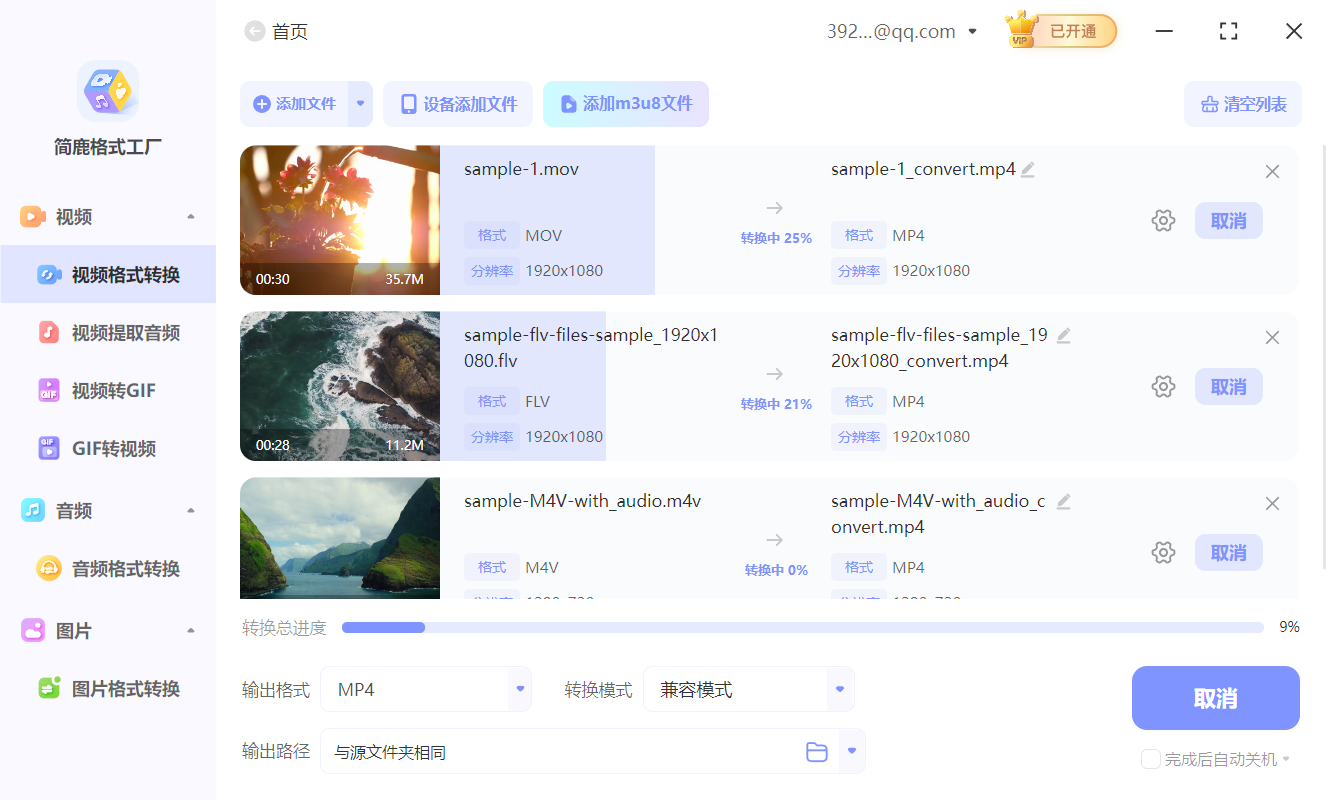Screen dimensions: 1326x800
Task: Open the account 392...@qq.com dropdown
Action: pyautogui.click(x=972, y=32)
